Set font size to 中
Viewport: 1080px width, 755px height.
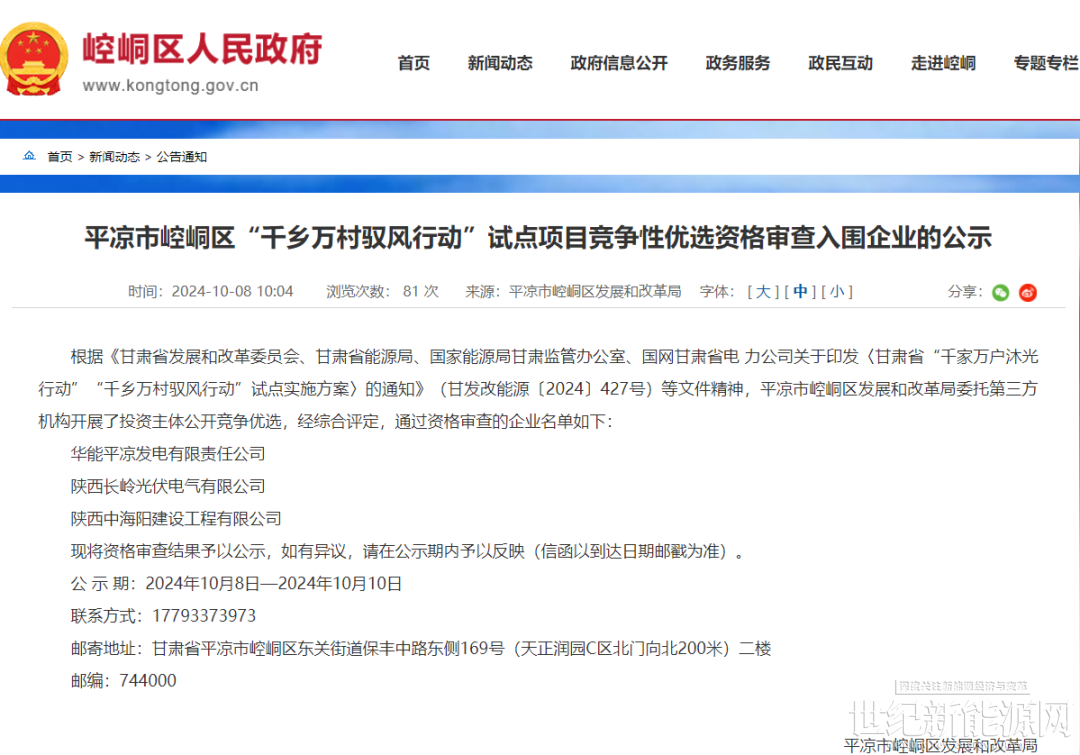tap(800, 291)
